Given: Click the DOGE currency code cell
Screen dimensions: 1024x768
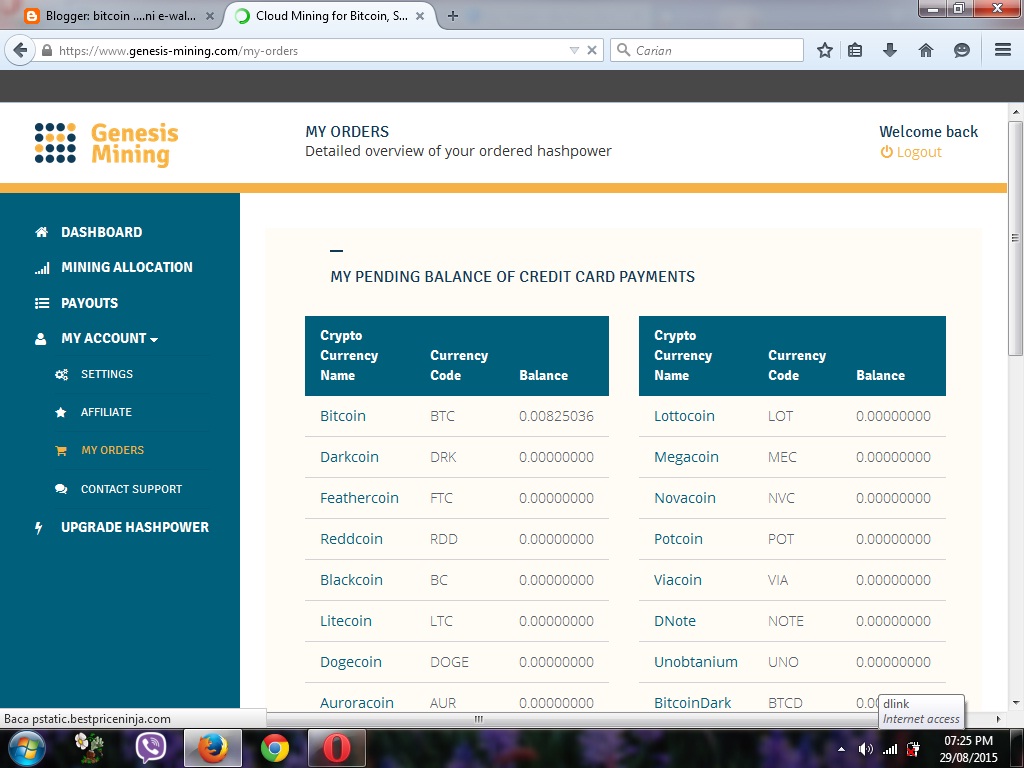Looking at the screenshot, I should click(449, 662).
